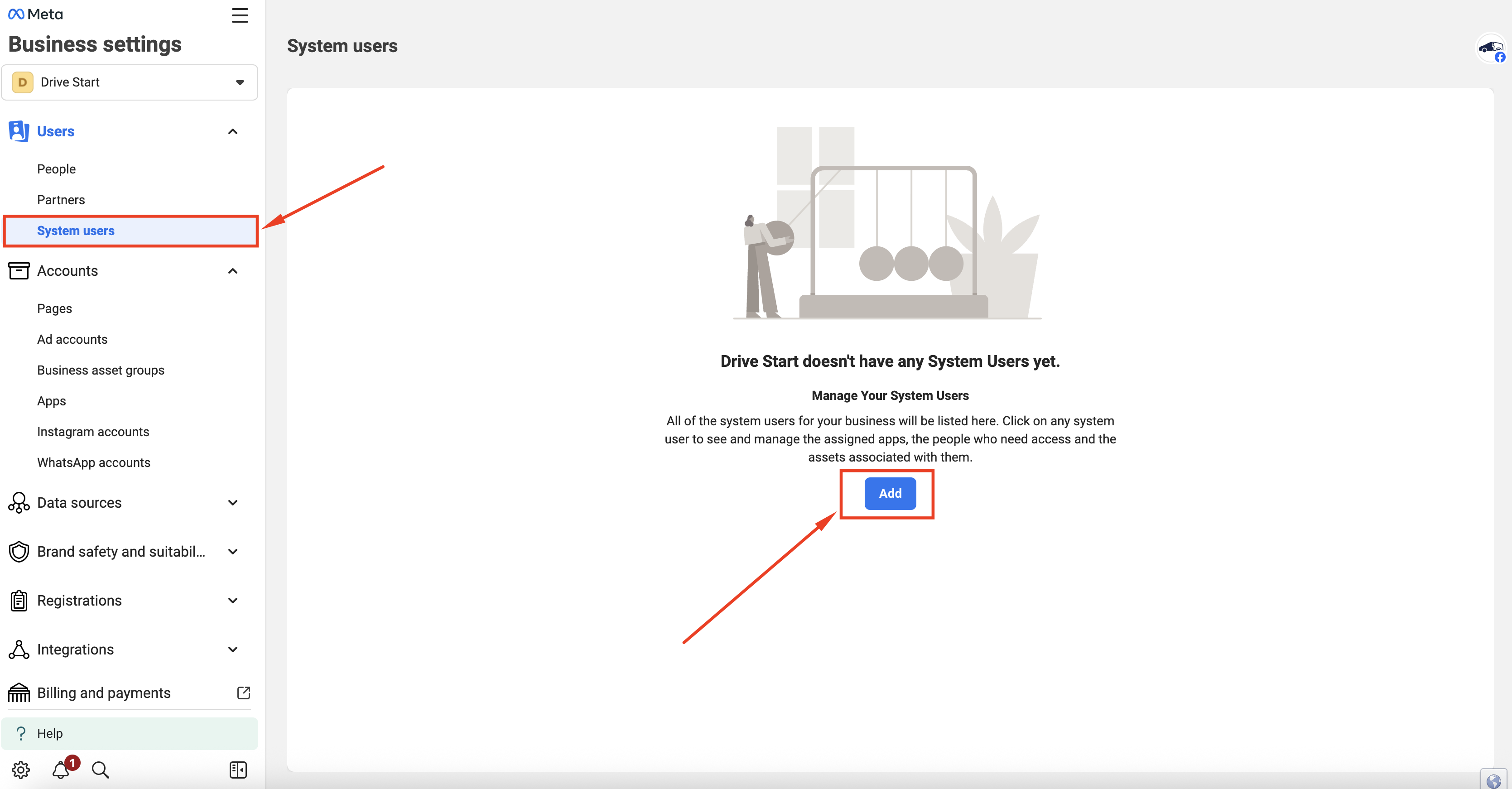Open Instagram accounts
This screenshot has width=1512, height=789.
coord(93,432)
